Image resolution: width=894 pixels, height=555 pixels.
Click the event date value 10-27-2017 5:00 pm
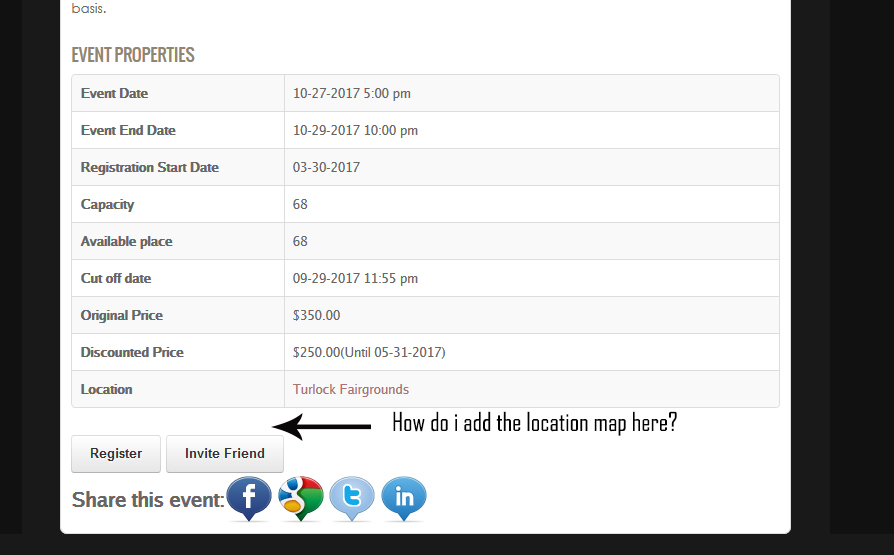coord(351,93)
